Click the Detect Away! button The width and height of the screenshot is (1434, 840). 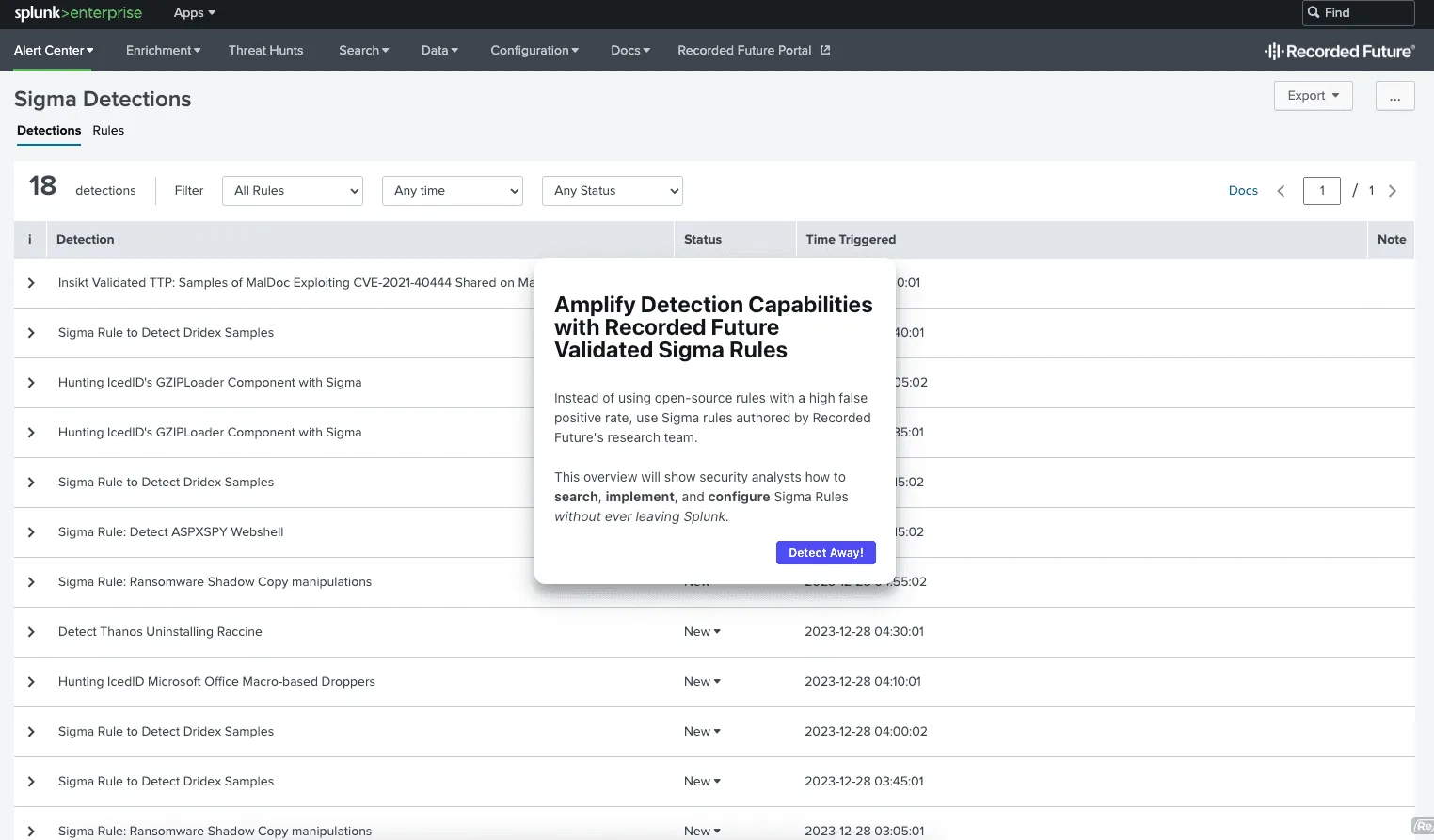tap(826, 553)
